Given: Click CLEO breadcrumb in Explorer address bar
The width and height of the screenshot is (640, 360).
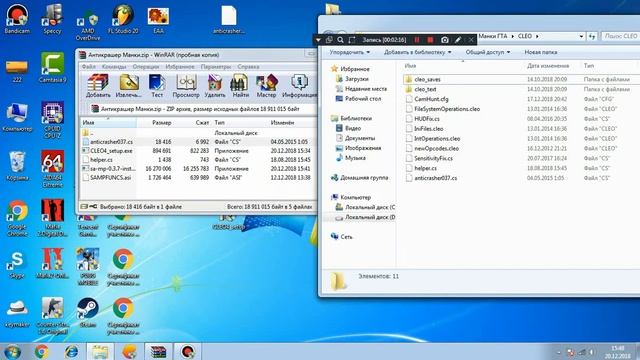Looking at the screenshot, I should 524,36.
